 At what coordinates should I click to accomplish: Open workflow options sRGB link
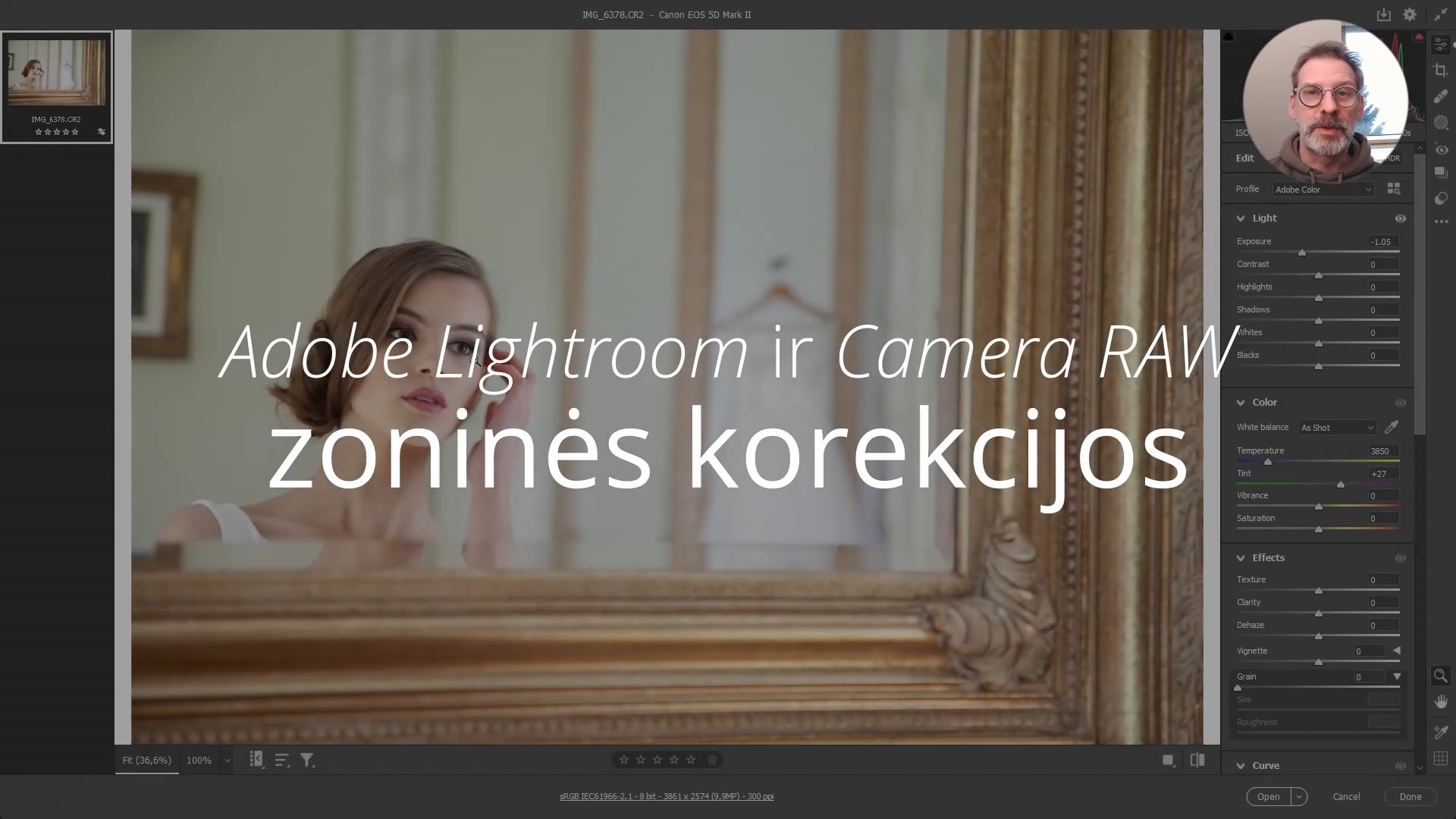(667, 796)
